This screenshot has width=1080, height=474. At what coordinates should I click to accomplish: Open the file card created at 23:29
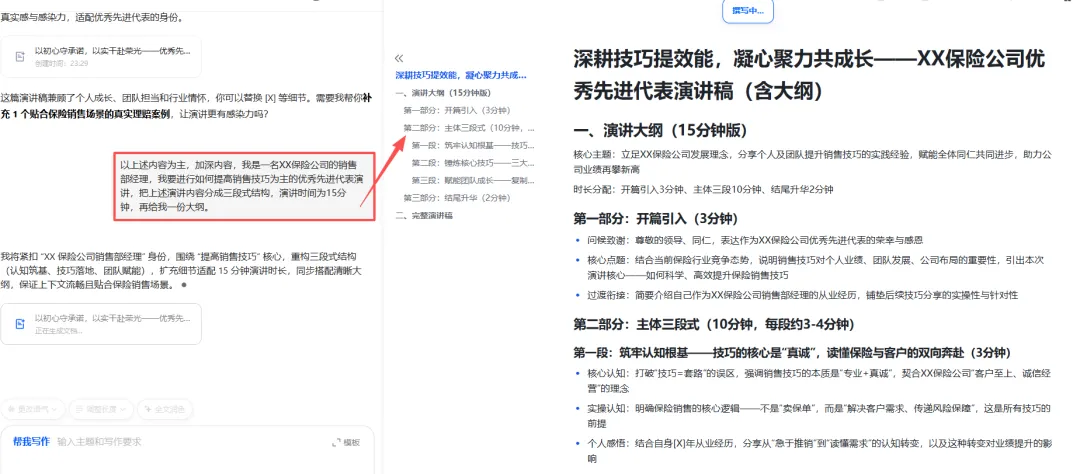(x=101, y=56)
